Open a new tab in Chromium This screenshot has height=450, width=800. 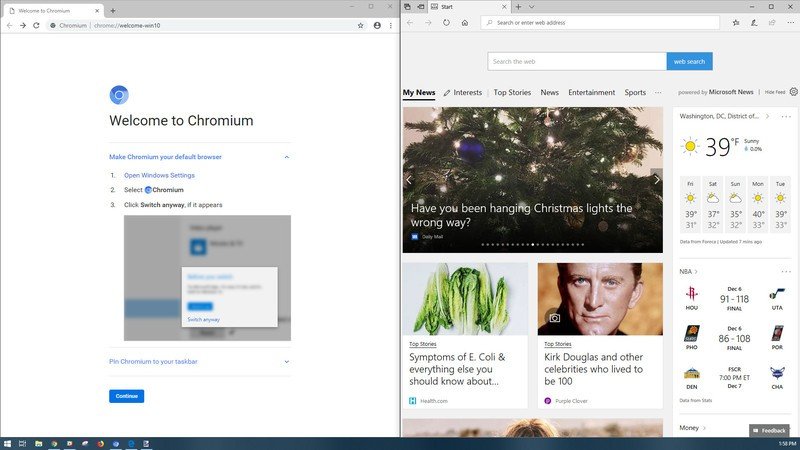click(113, 10)
